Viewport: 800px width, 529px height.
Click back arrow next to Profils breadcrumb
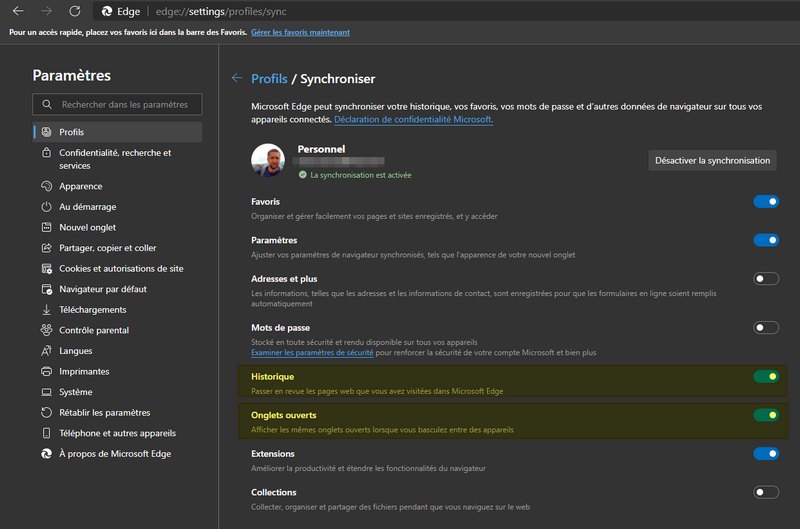(237, 78)
